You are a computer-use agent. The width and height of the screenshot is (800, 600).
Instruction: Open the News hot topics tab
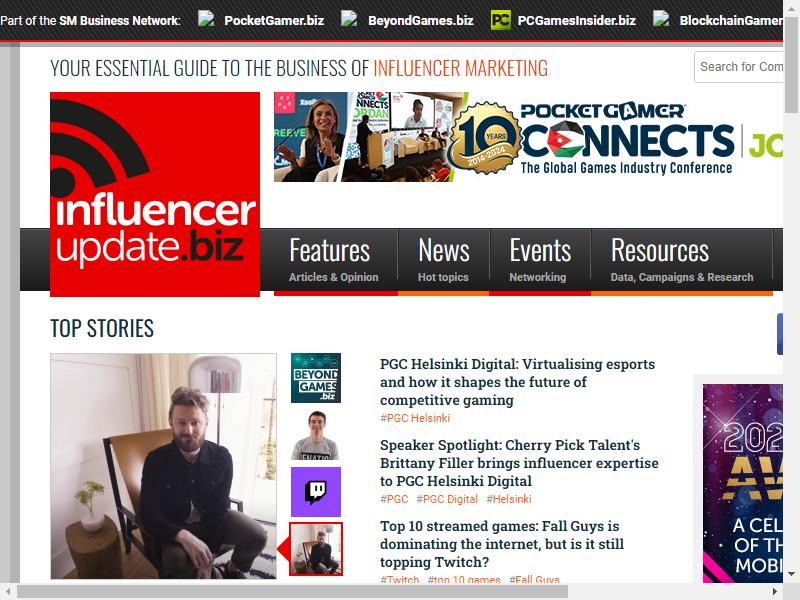(x=443, y=260)
